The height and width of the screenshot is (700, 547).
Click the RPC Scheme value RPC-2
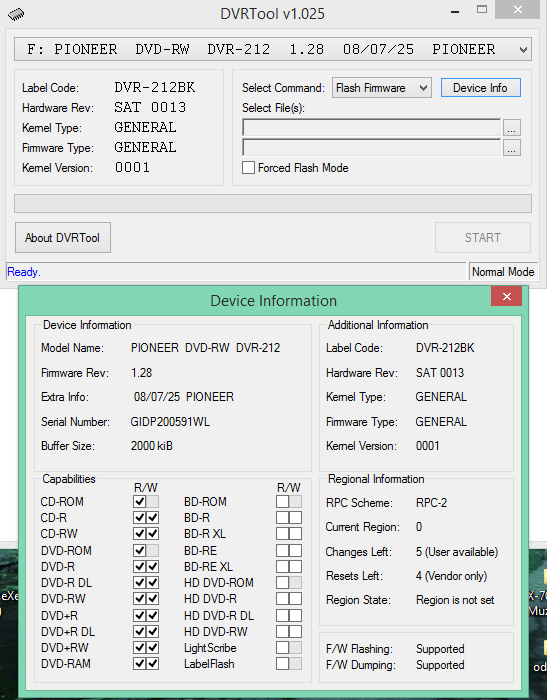point(431,503)
